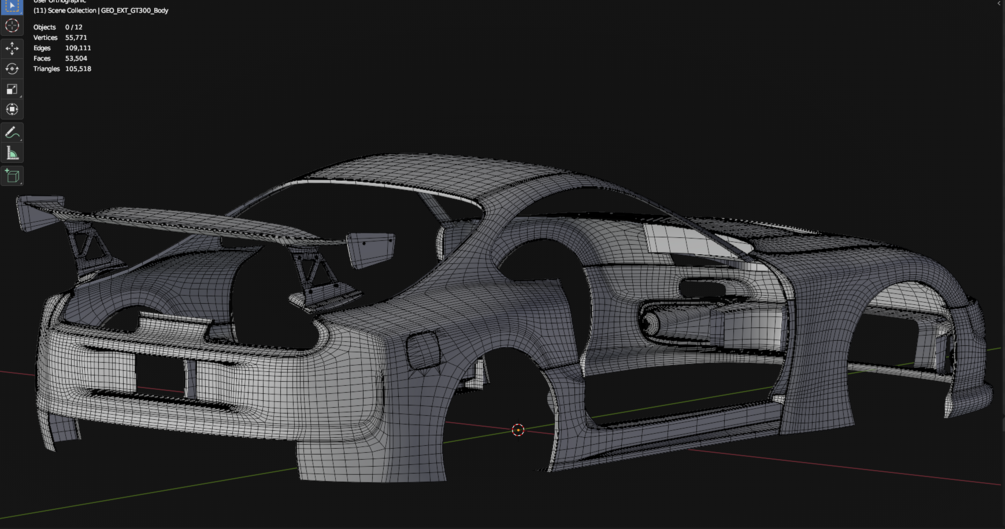This screenshot has height=529, width=1005.
Task: Select the 3D Cursor tool
Action: click(x=12, y=26)
